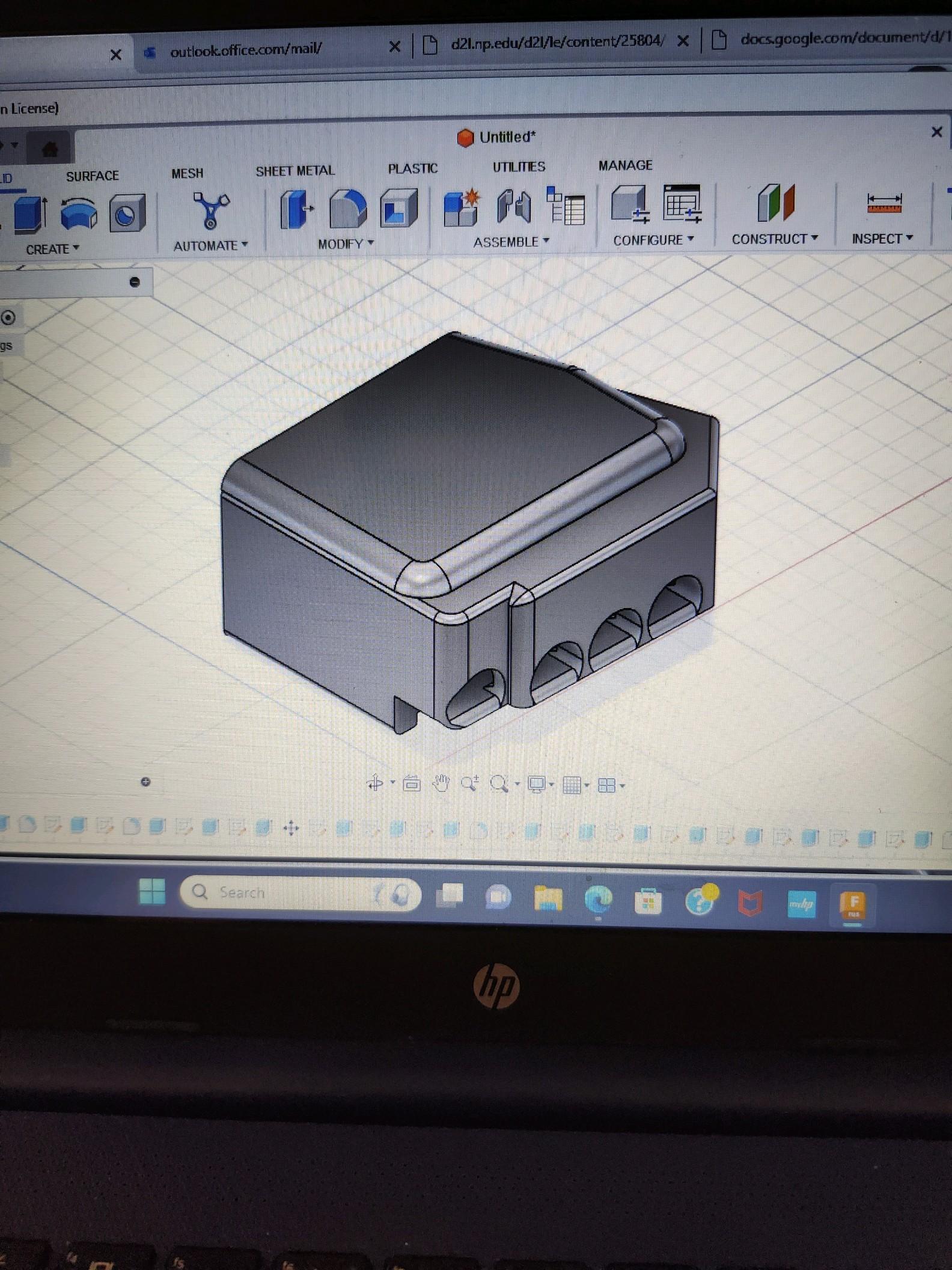The width and height of the screenshot is (952, 1270).
Task: Click the Zoom Window magnifier icon
Action: [499, 784]
